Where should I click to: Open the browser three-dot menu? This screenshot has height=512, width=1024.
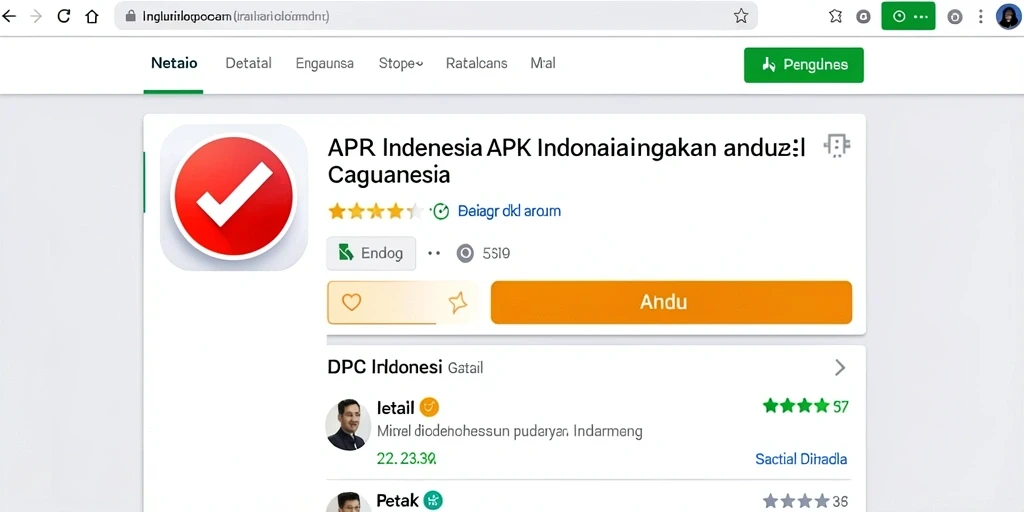[x=980, y=16]
